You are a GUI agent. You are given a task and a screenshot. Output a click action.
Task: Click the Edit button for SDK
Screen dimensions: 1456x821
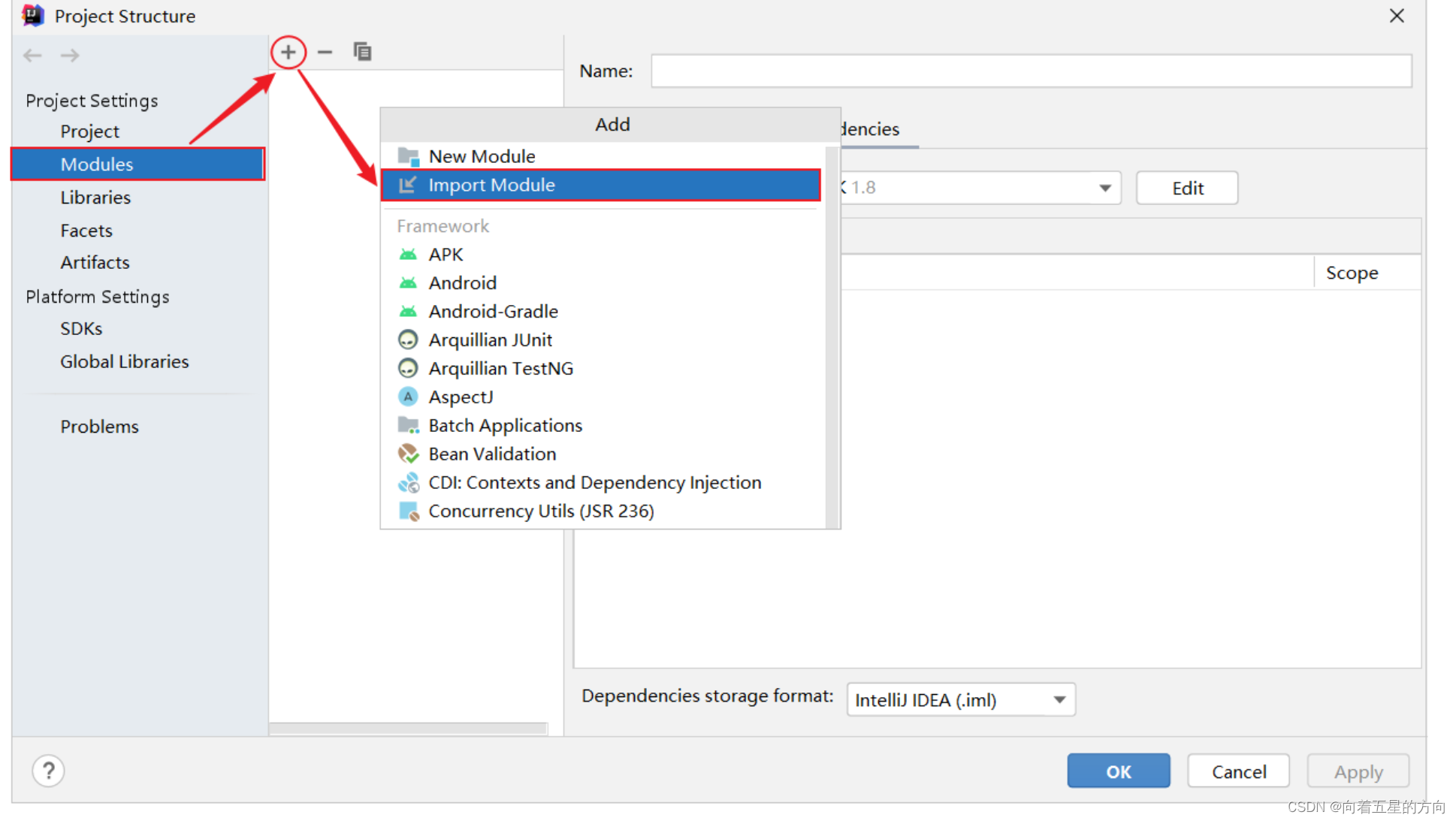[1188, 188]
